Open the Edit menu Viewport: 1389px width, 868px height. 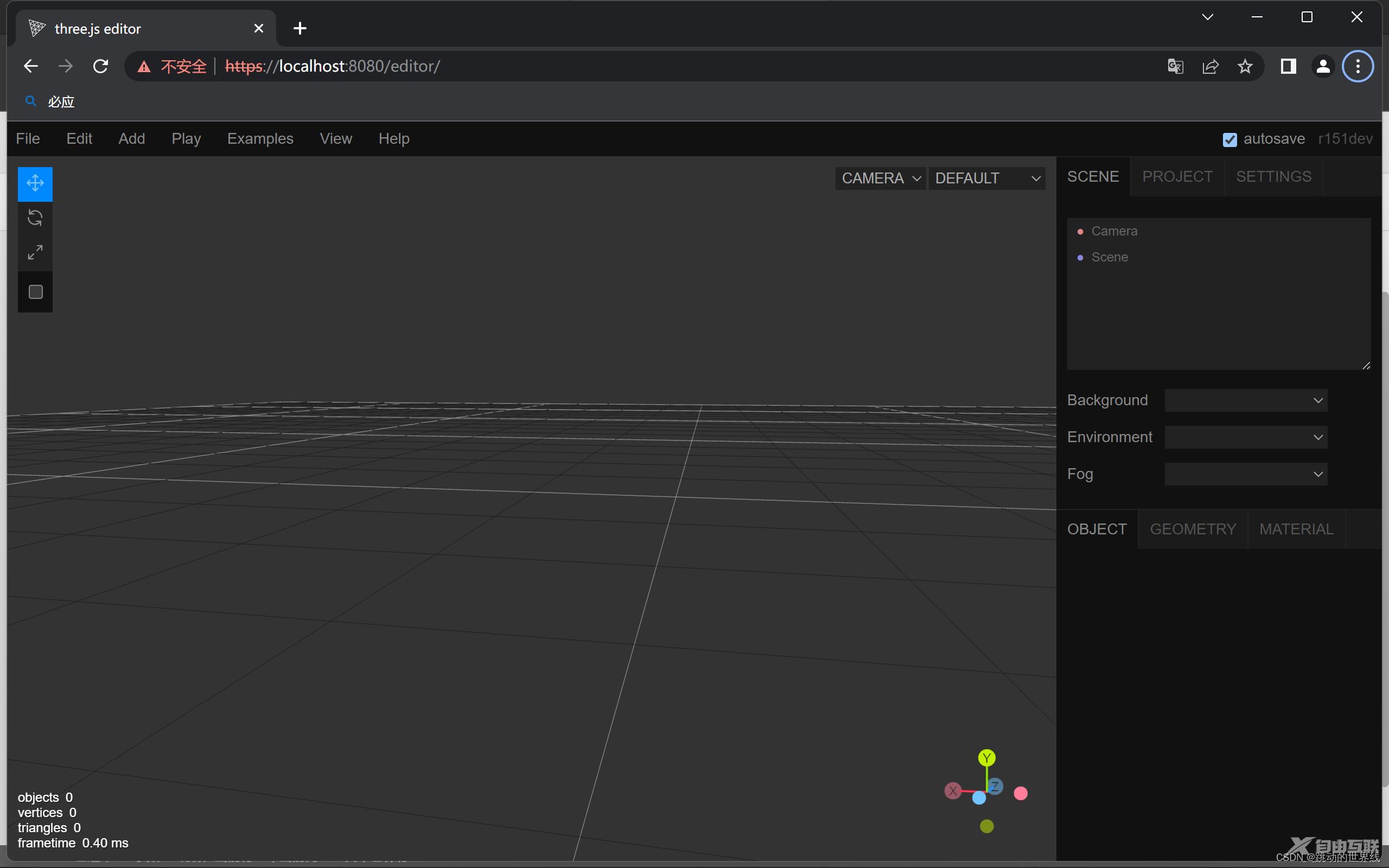79,138
